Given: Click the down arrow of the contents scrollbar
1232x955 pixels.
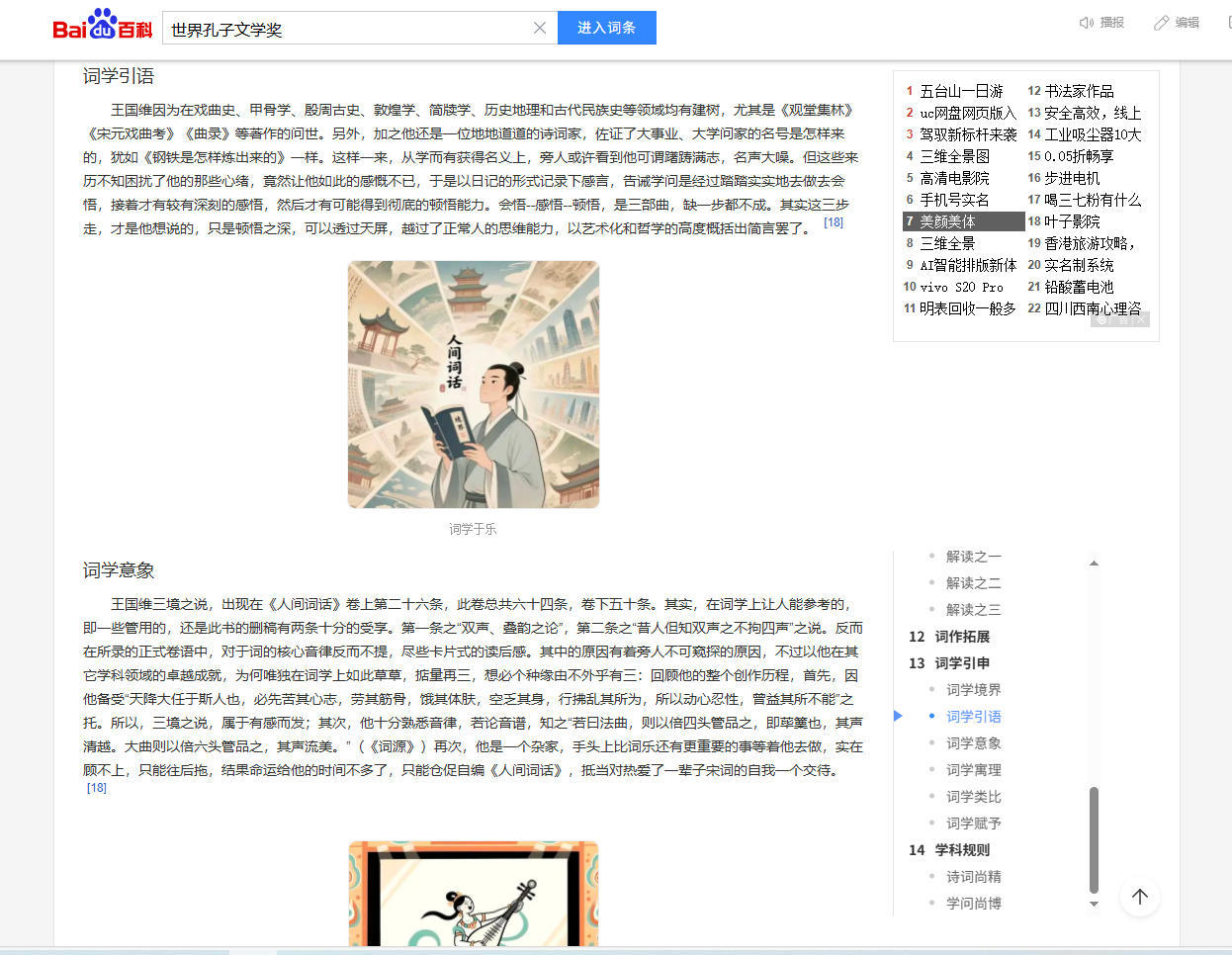Looking at the screenshot, I should pos(1094,904).
